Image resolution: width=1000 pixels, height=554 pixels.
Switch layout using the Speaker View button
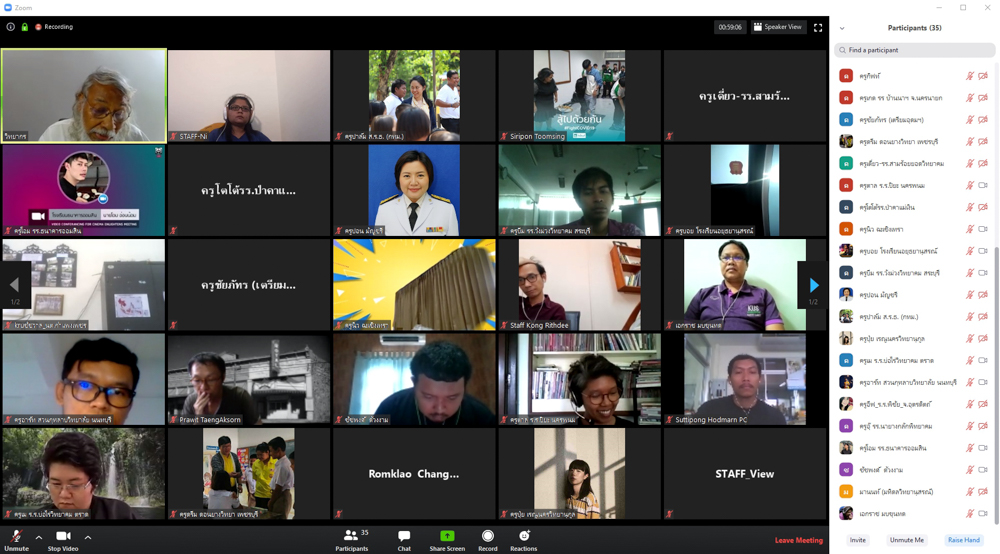click(777, 27)
